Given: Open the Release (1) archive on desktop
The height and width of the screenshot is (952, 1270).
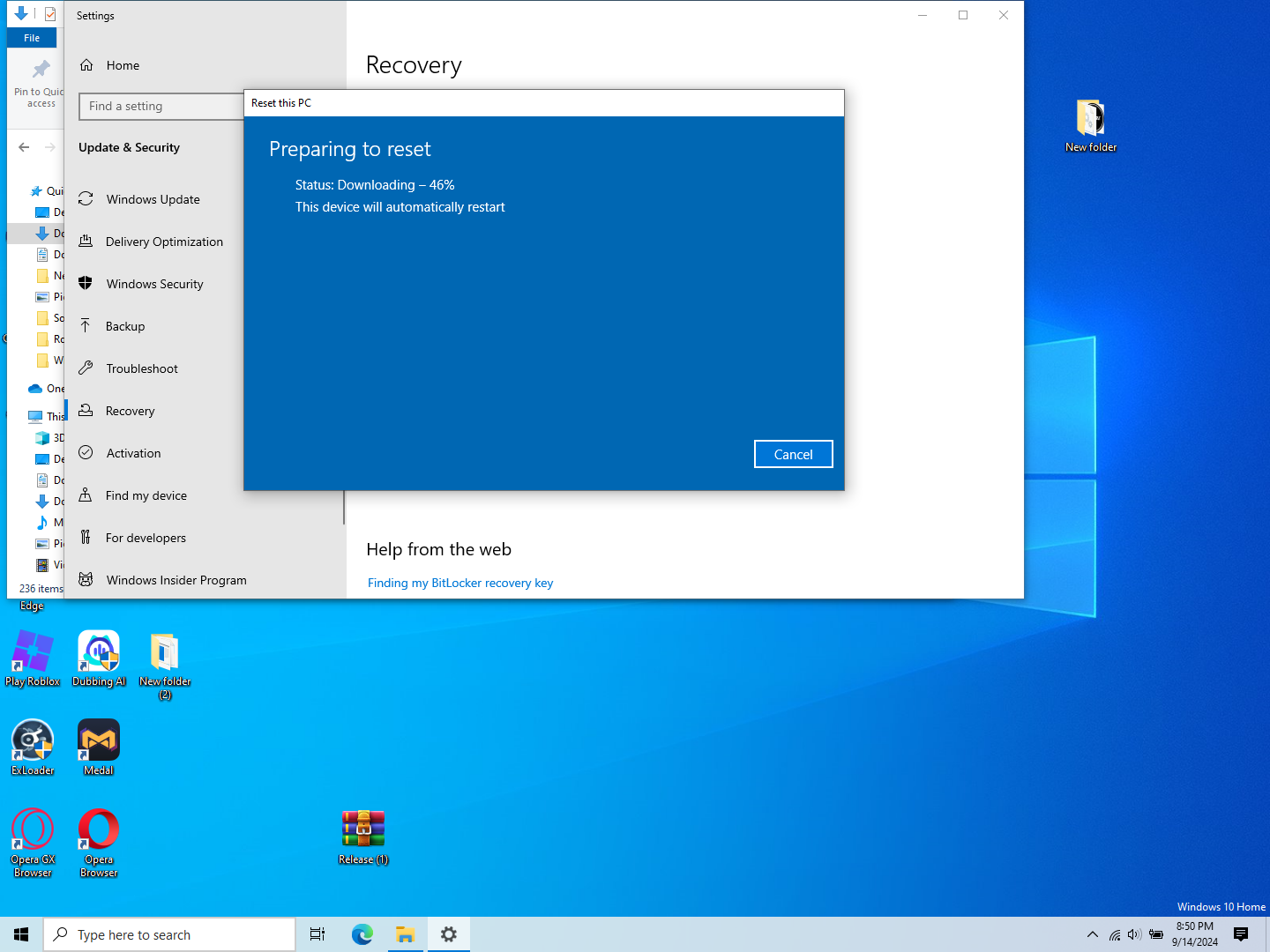Looking at the screenshot, I should [x=363, y=837].
